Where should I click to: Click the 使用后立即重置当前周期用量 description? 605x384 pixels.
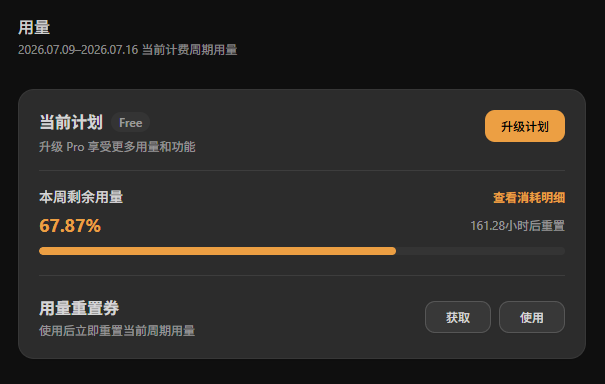[117, 331]
